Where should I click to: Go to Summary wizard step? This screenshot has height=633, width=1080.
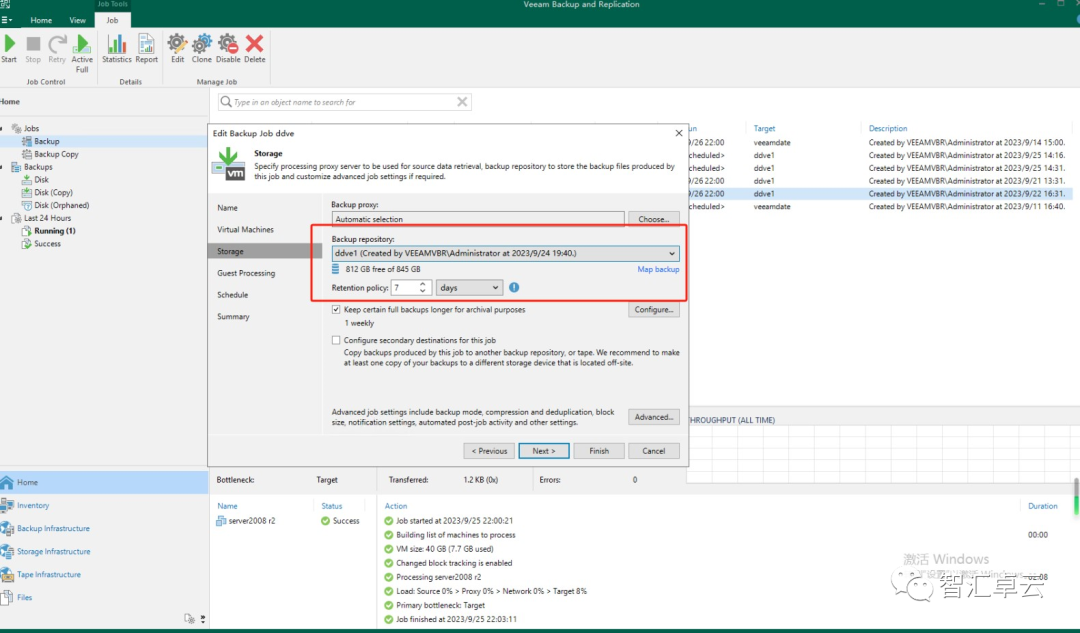(233, 316)
